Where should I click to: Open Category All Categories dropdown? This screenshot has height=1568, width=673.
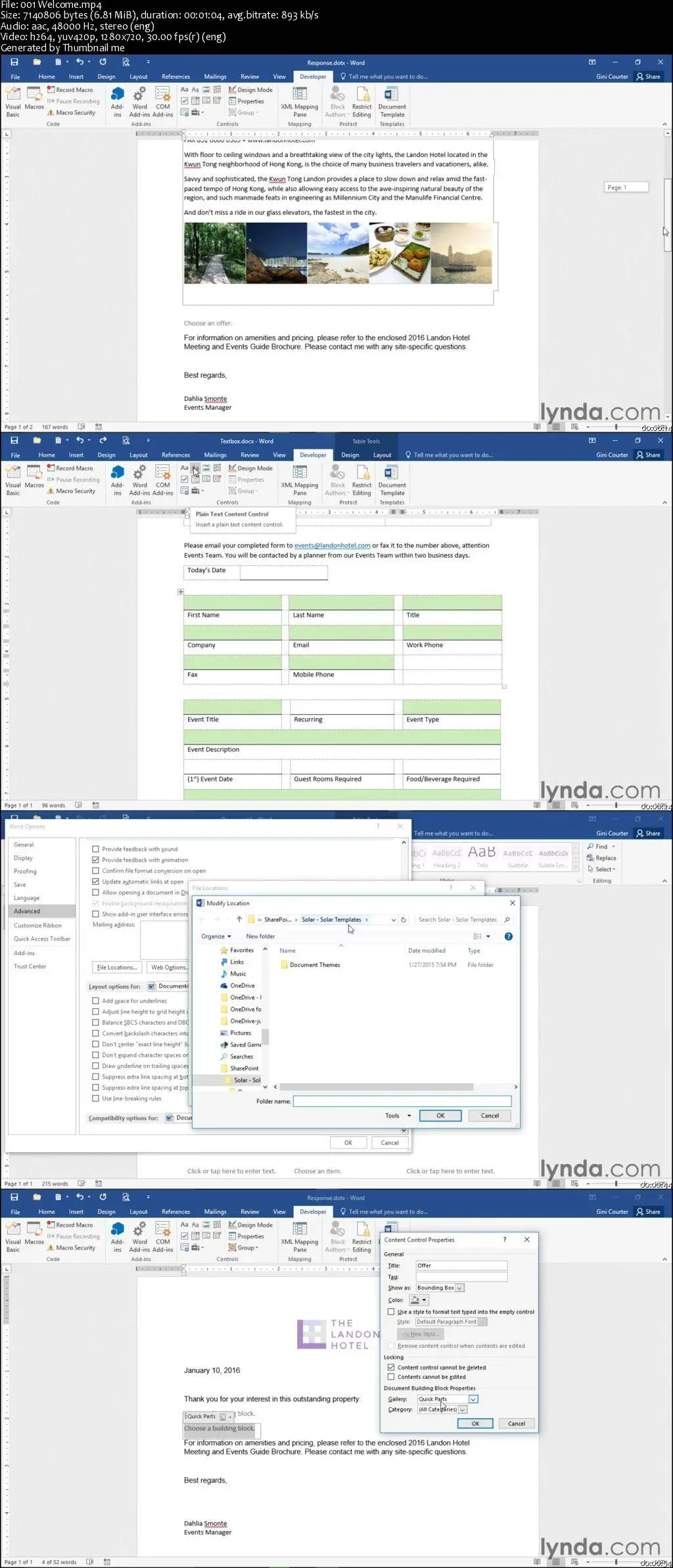coord(463,1410)
